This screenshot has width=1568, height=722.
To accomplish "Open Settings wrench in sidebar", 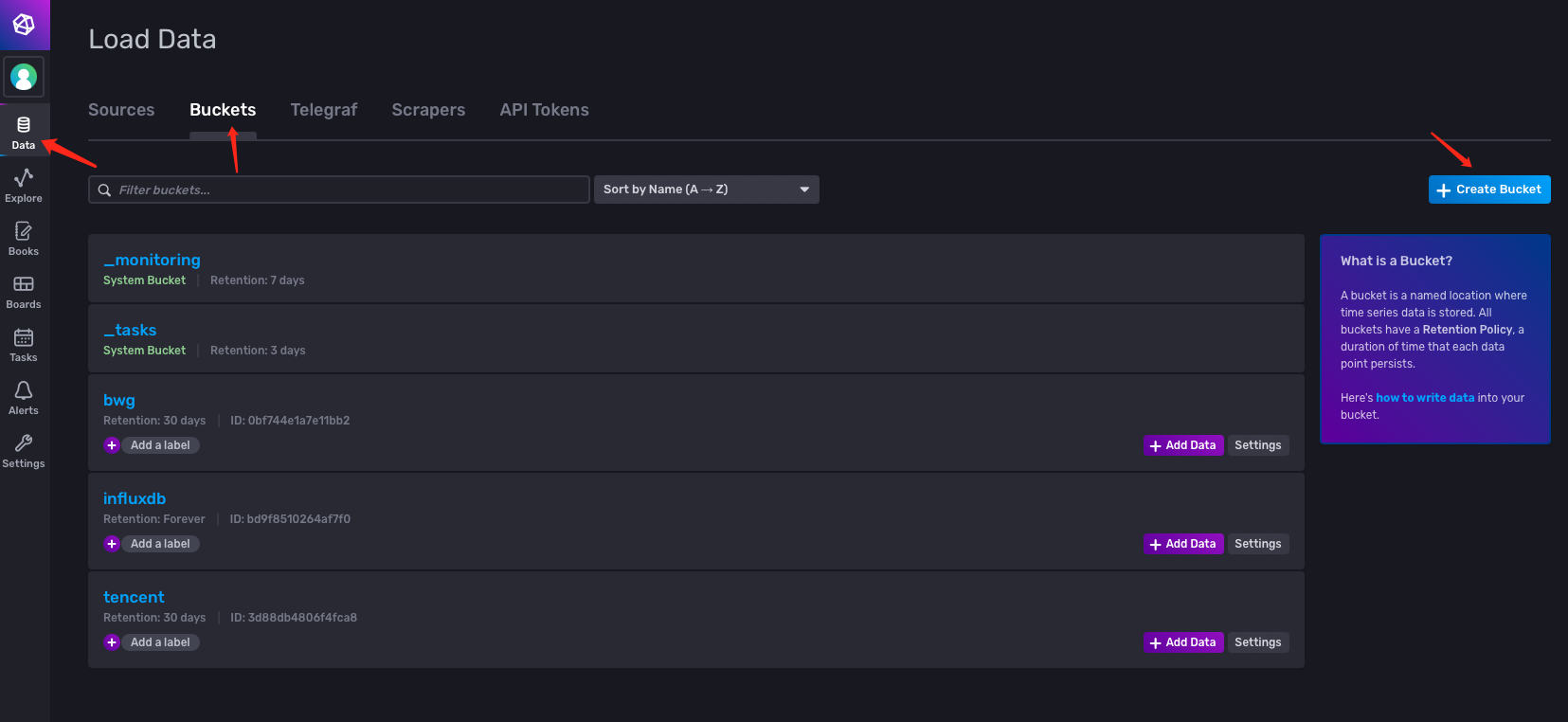I will coord(24,451).
